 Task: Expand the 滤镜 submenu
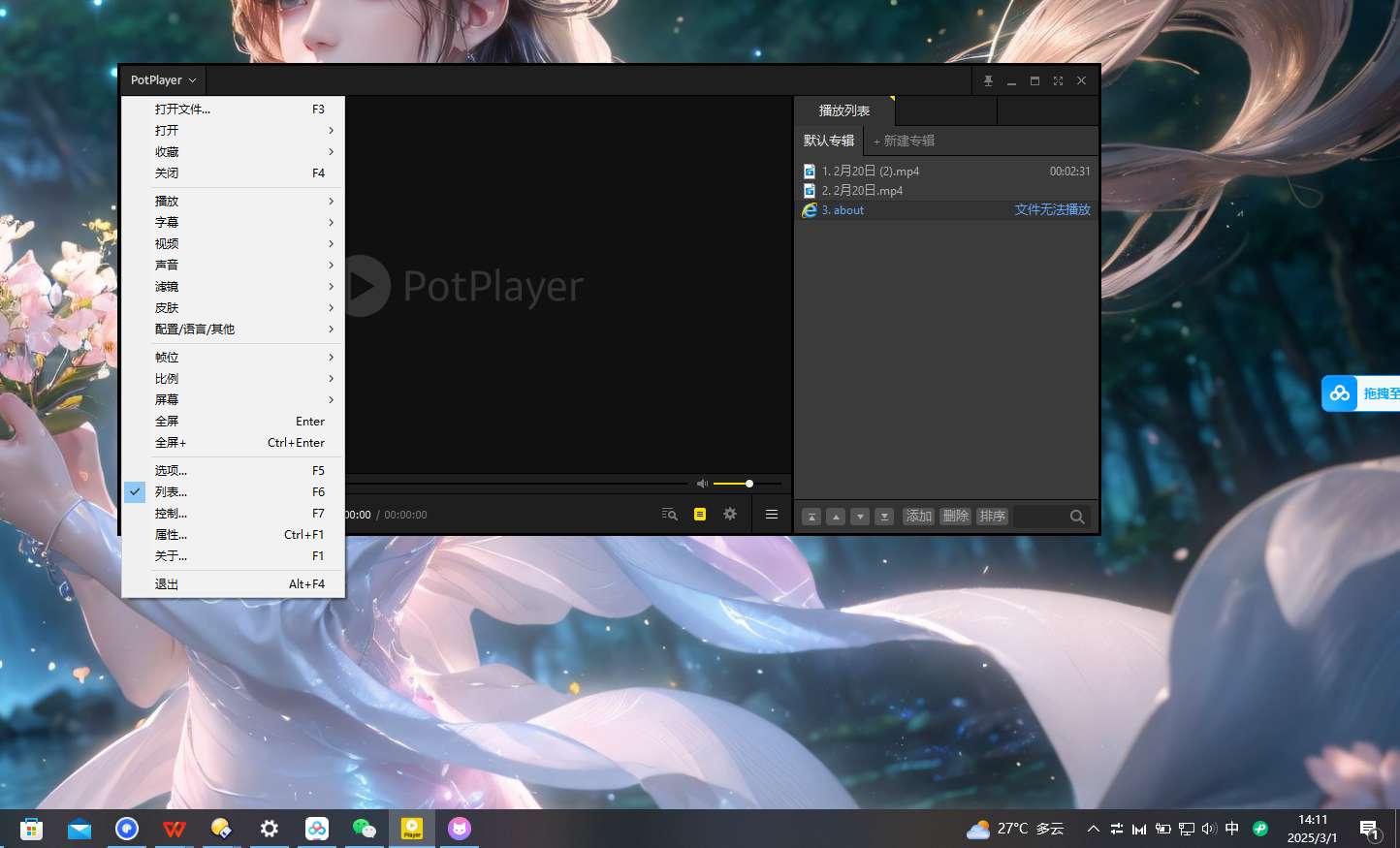[233, 286]
